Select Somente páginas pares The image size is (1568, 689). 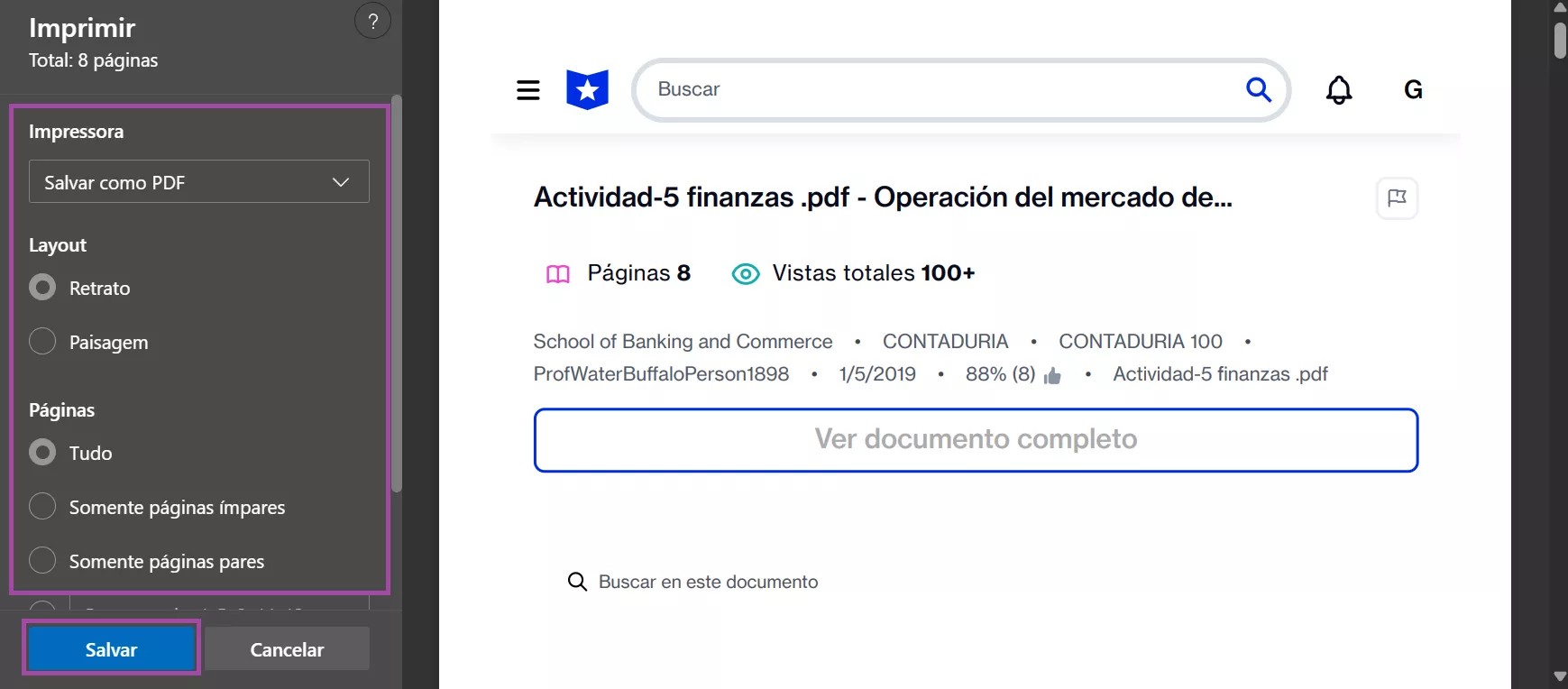42,561
